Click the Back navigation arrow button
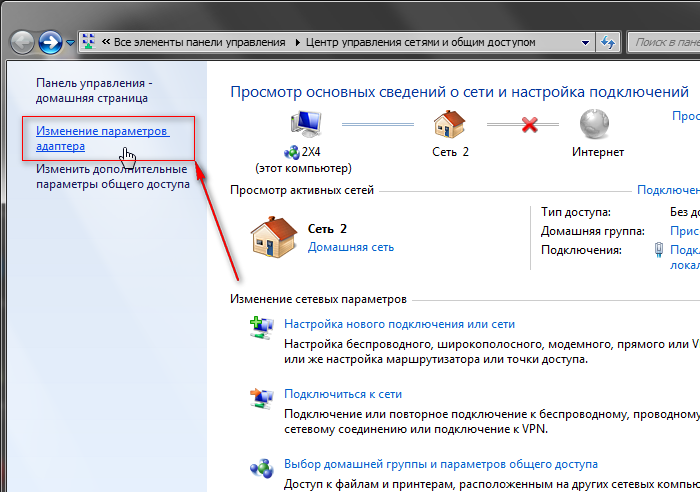Screen dimensions: 700x492 (22, 43)
